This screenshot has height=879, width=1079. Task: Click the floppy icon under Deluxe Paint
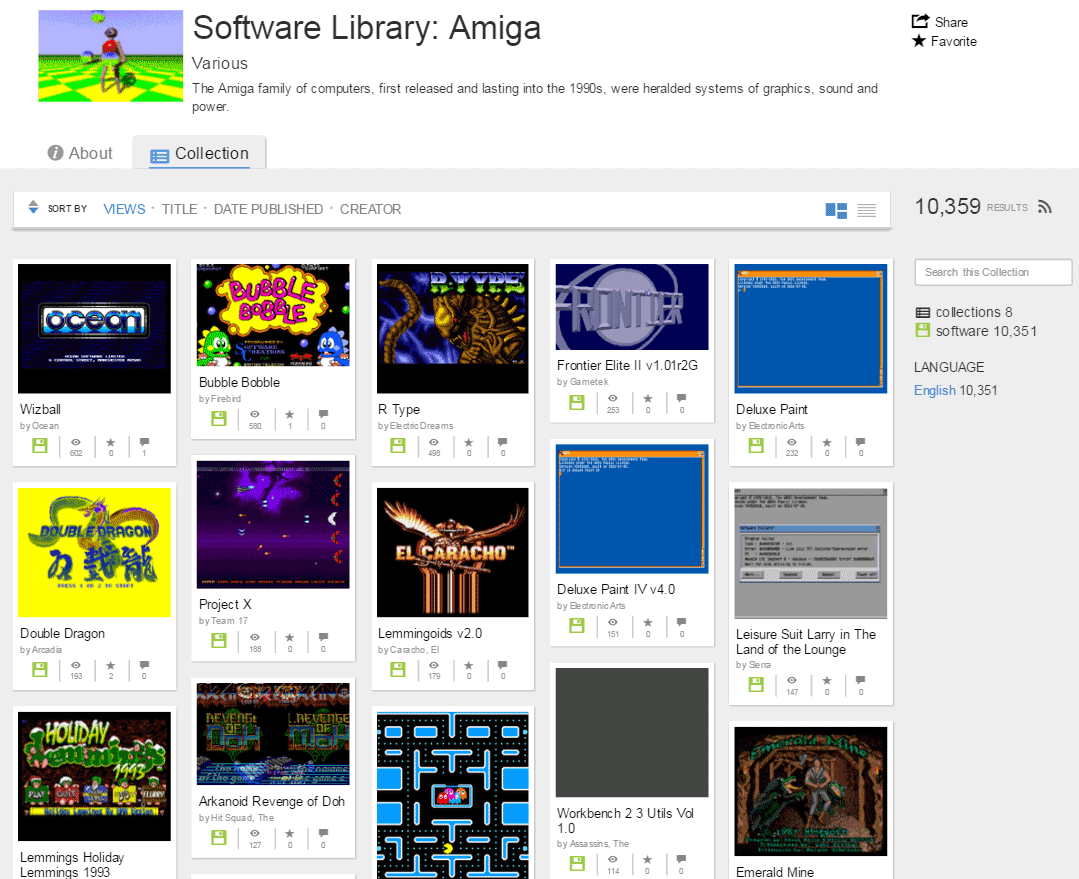pyautogui.click(x=756, y=445)
